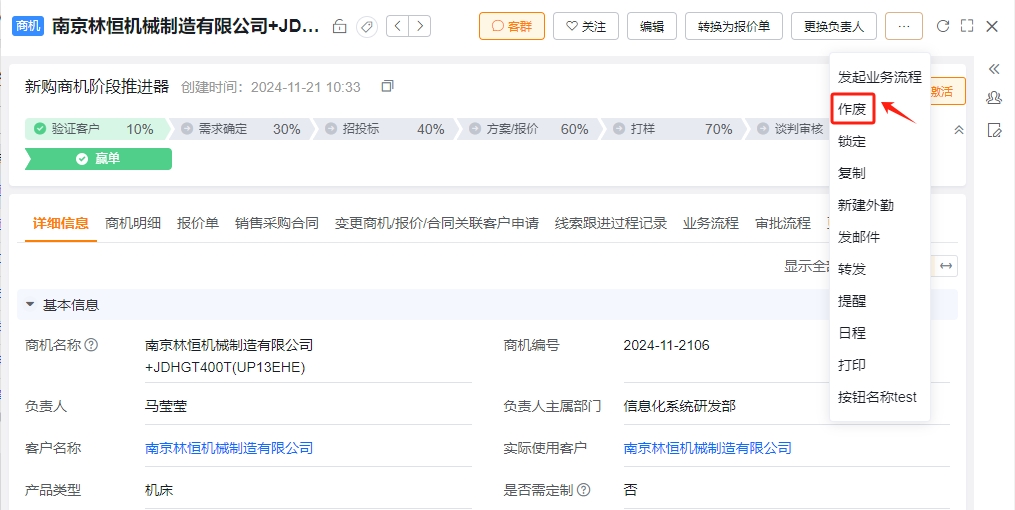Collapse the stage progress bar with the double-chevron icon
Screen dimensions: 1015x510
pyautogui.click(x=959, y=129)
